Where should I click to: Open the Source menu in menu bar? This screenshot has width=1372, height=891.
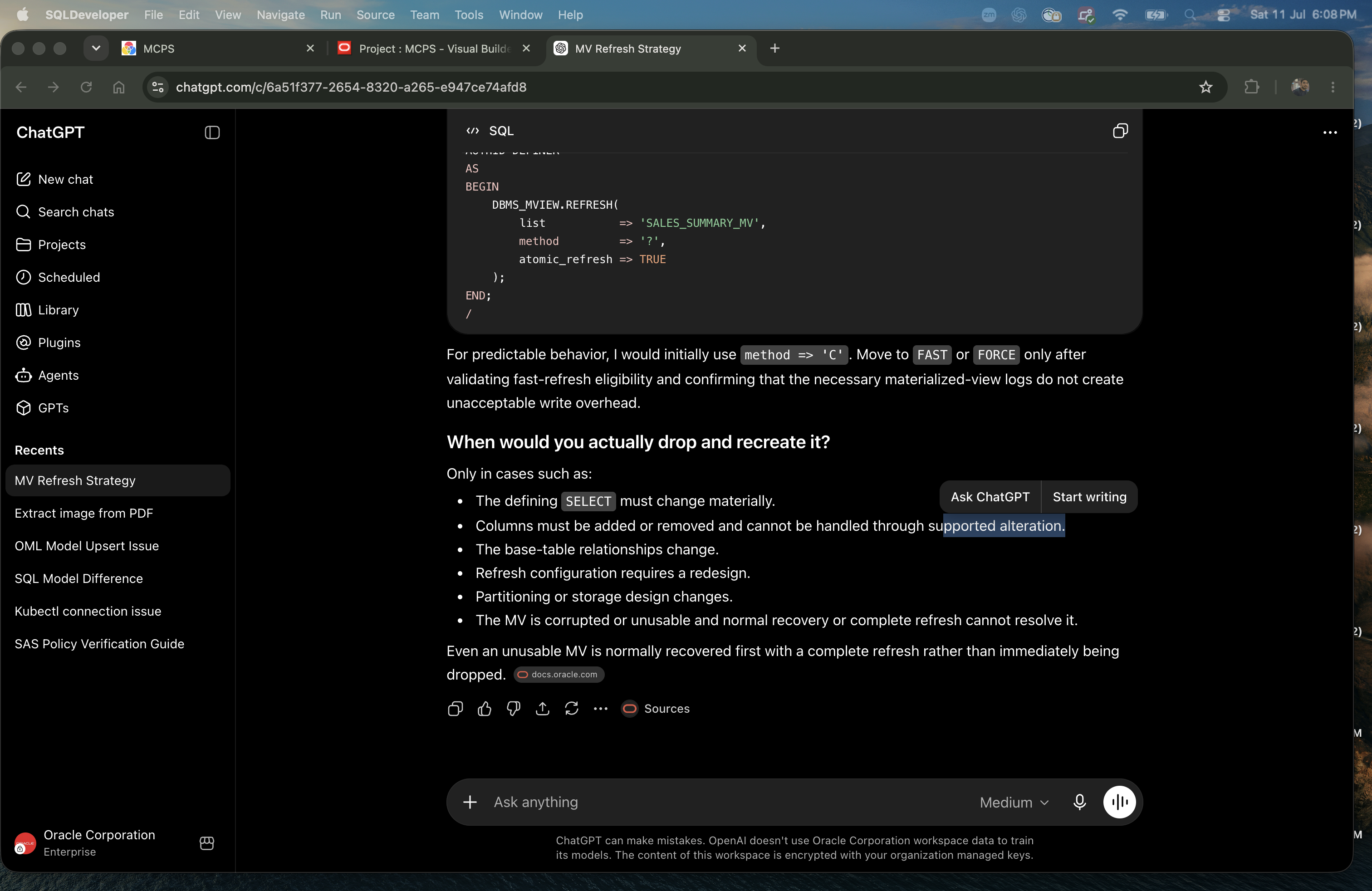(375, 15)
